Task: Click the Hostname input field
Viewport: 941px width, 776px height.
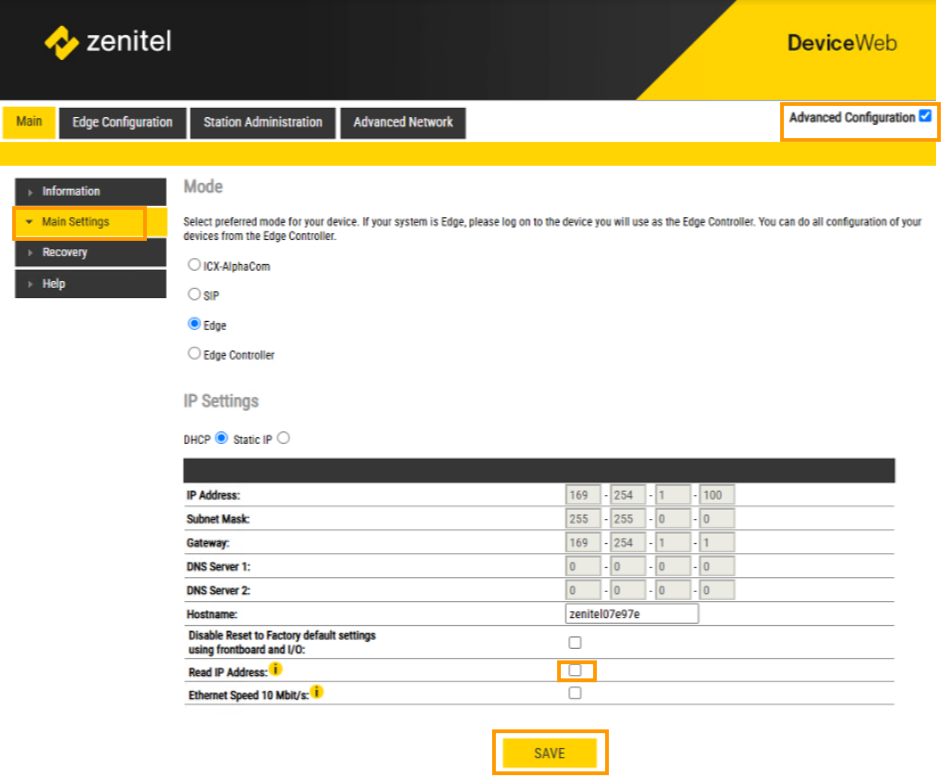Action: [x=632, y=614]
